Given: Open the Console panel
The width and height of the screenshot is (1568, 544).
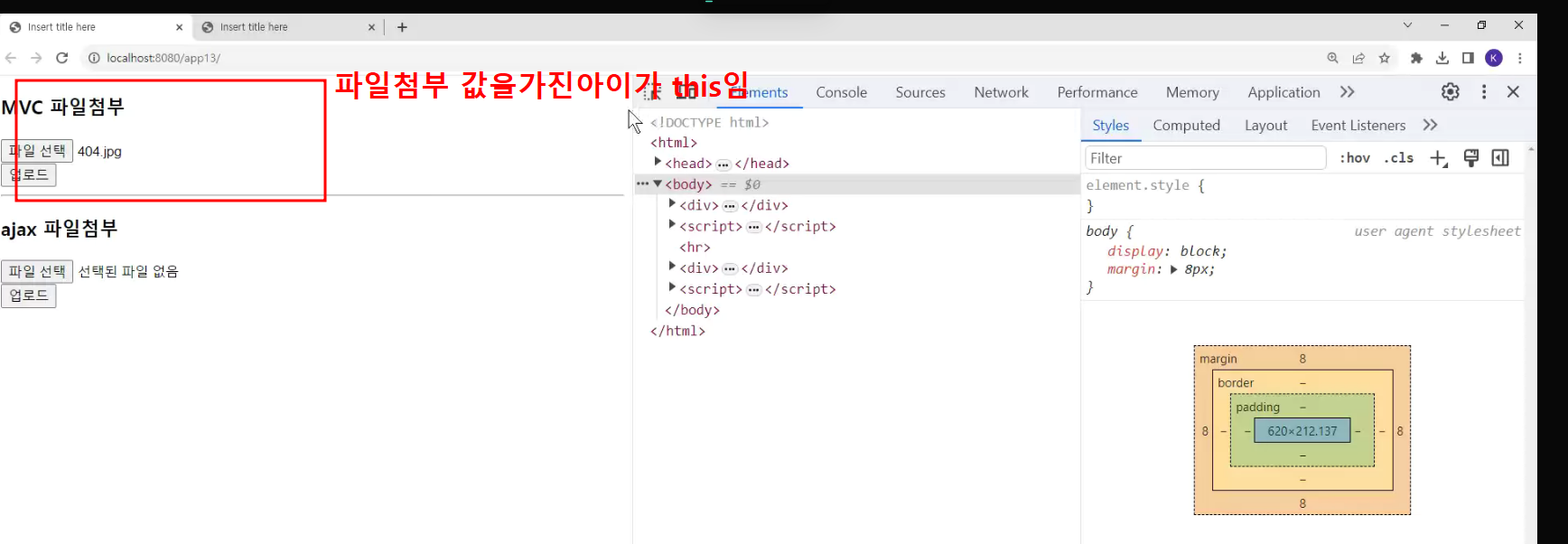Looking at the screenshot, I should pyautogui.click(x=841, y=92).
